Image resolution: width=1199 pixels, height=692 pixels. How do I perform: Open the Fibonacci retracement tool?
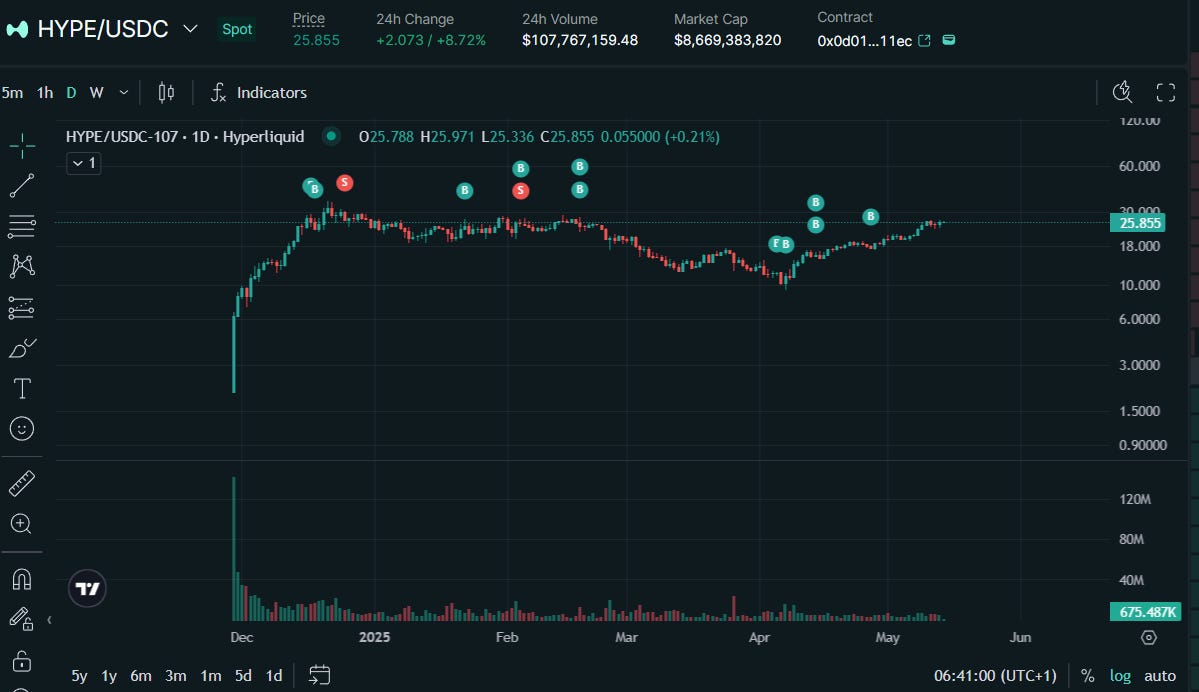(x=22, y=226)
